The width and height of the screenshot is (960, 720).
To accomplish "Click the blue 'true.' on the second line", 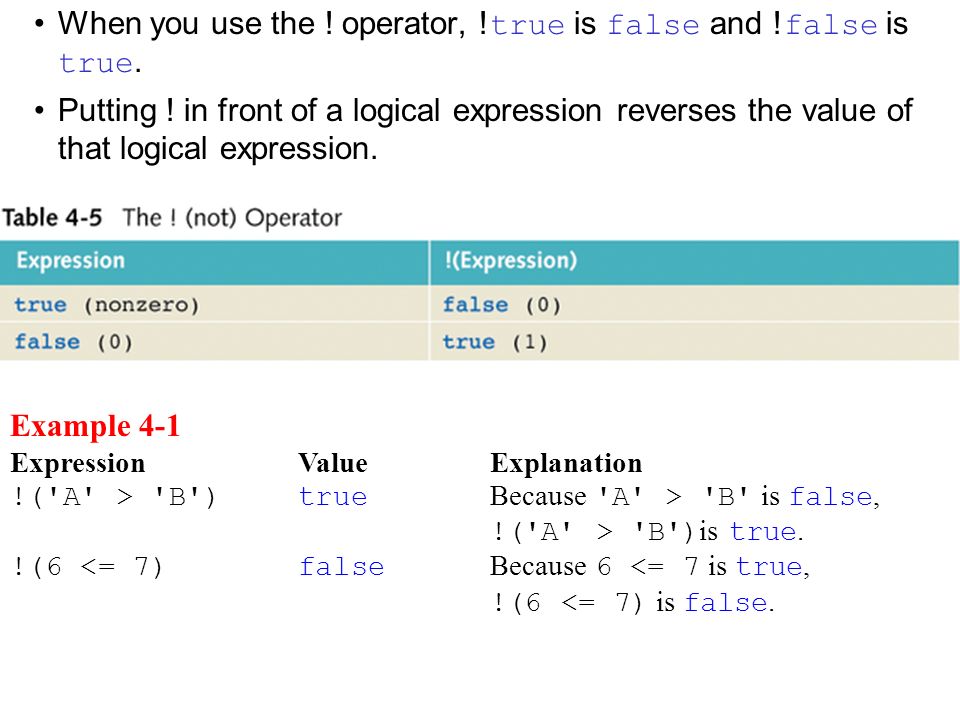I will coord(100,63).
